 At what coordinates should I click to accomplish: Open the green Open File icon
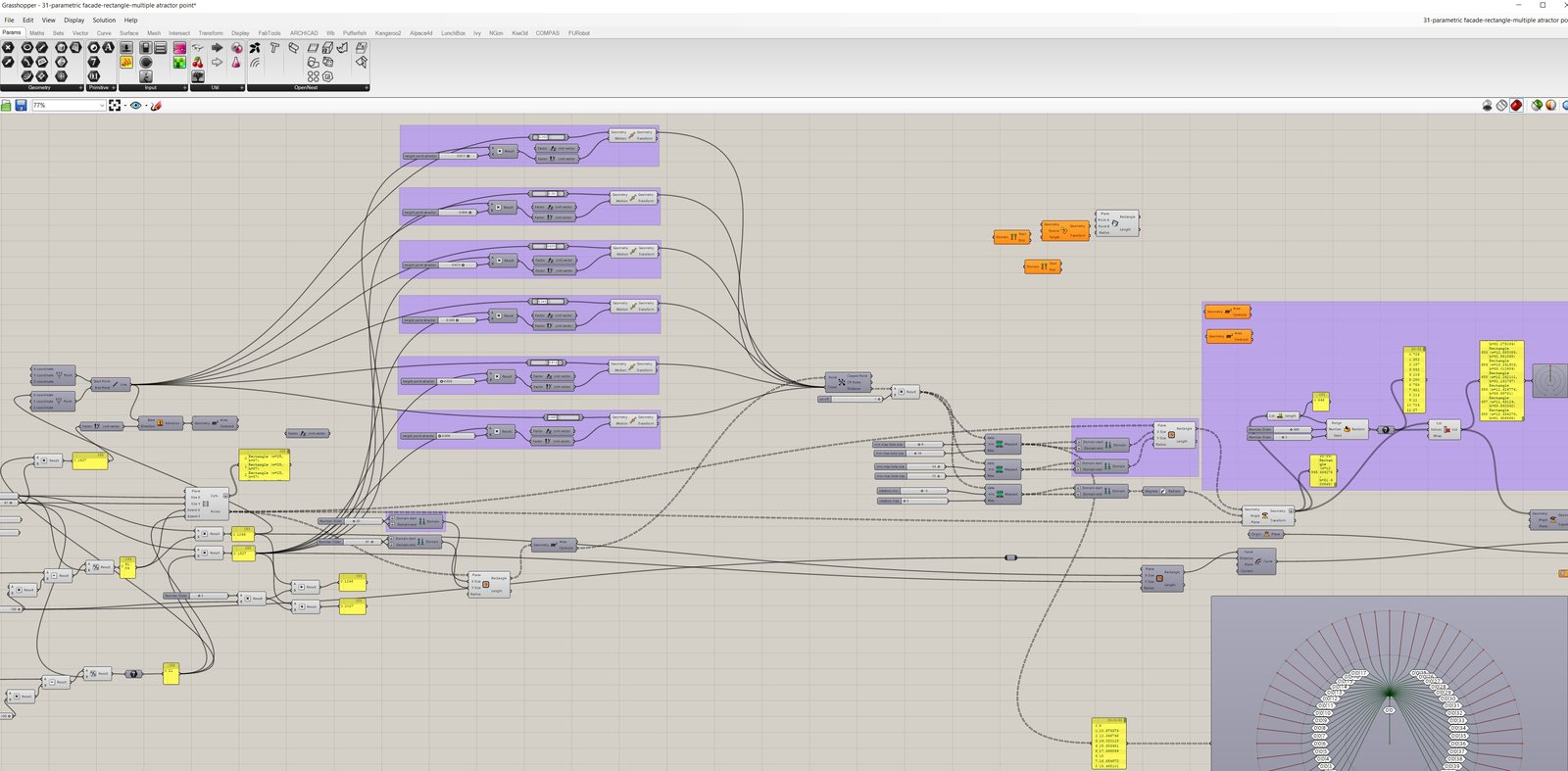[x=6, y=105]
